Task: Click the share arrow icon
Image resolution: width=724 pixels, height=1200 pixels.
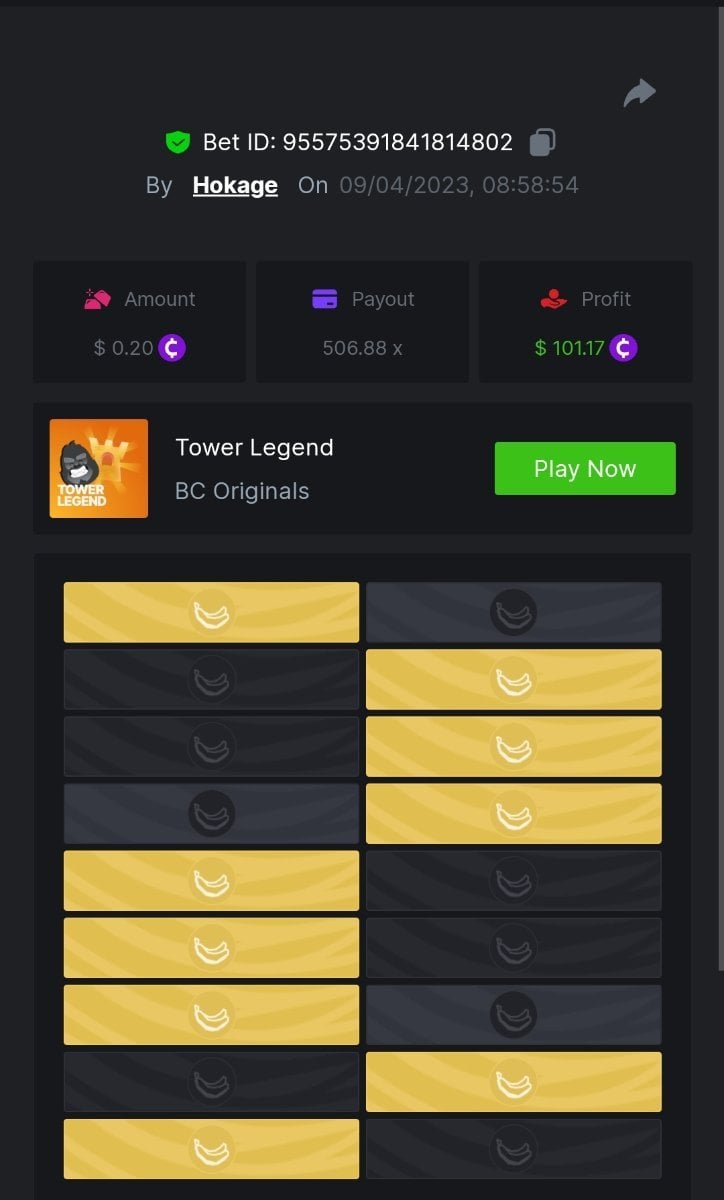Action: 639,93
